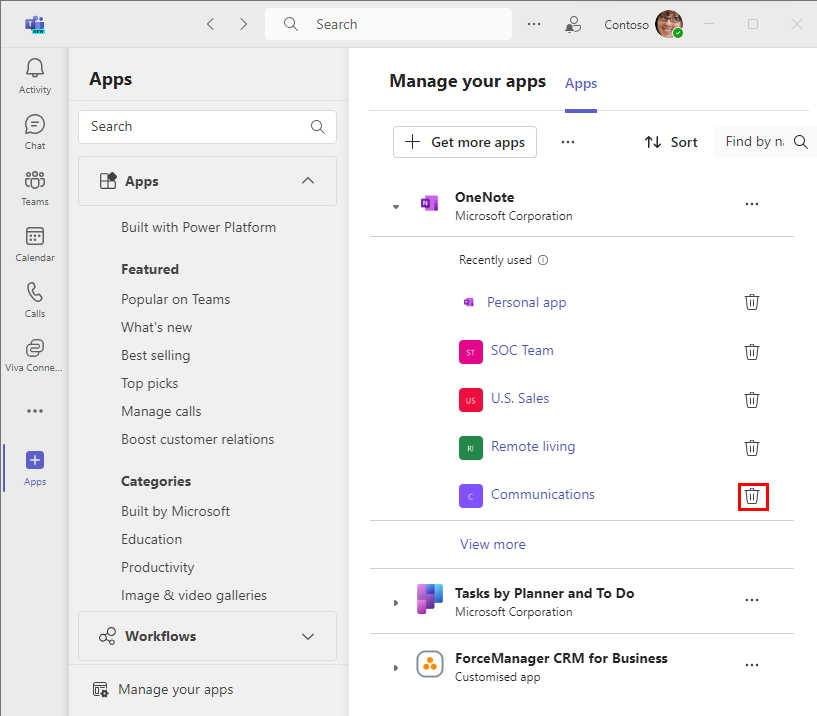Expand Tasks by Planner and To Do
This screenshot has width=817, height=716.
tap(396, 602)
